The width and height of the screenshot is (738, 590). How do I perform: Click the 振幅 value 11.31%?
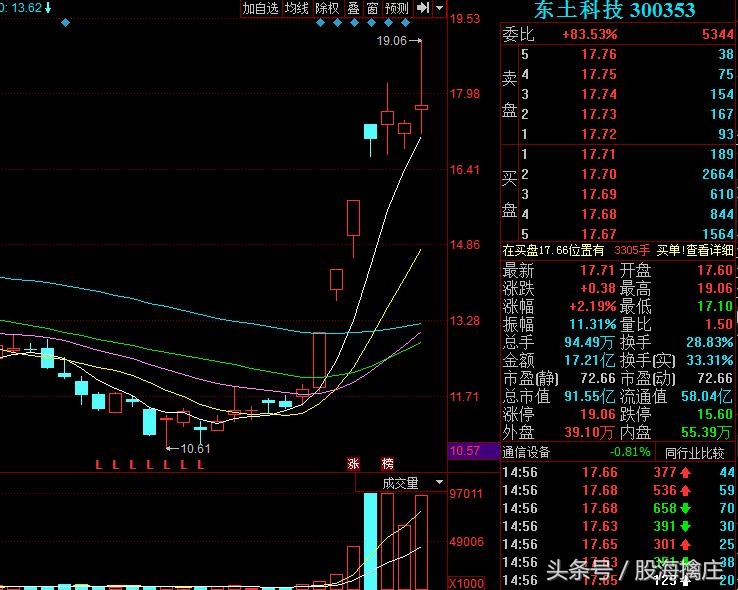pyautogui.click(x=593, y=324)
